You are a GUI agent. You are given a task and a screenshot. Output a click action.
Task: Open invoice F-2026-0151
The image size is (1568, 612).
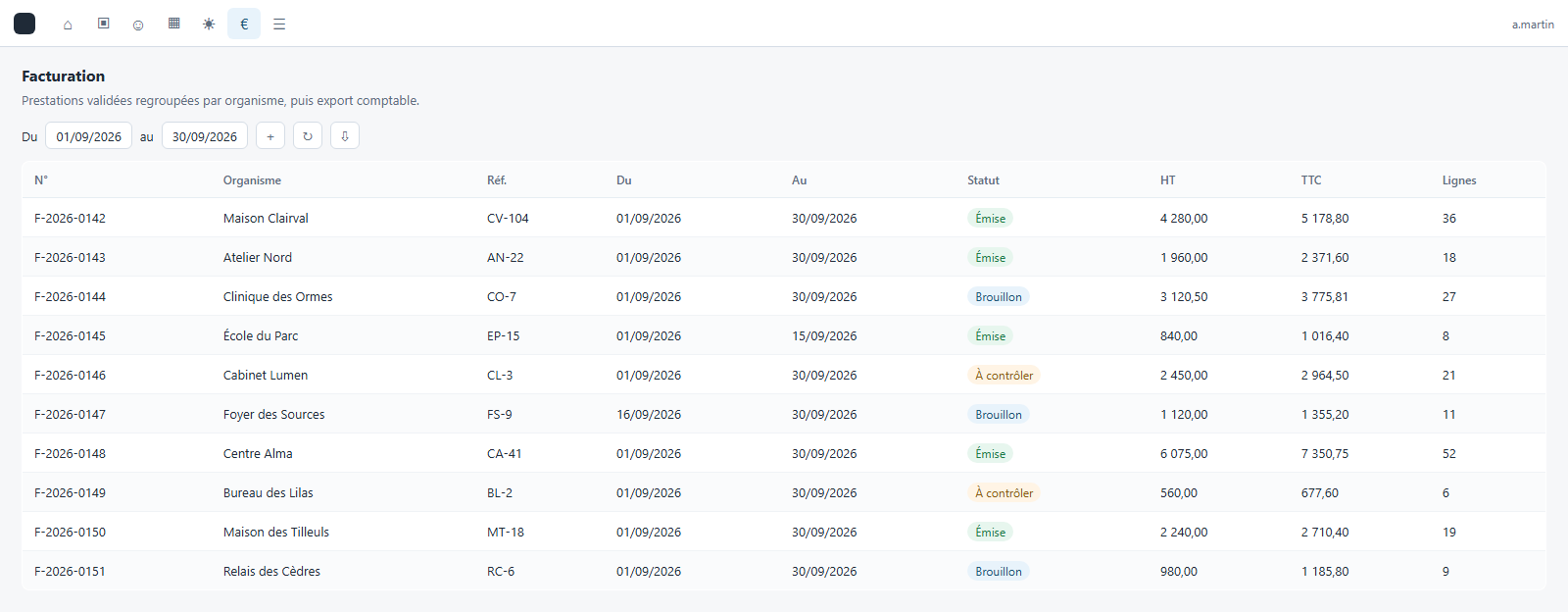[70, 572]
